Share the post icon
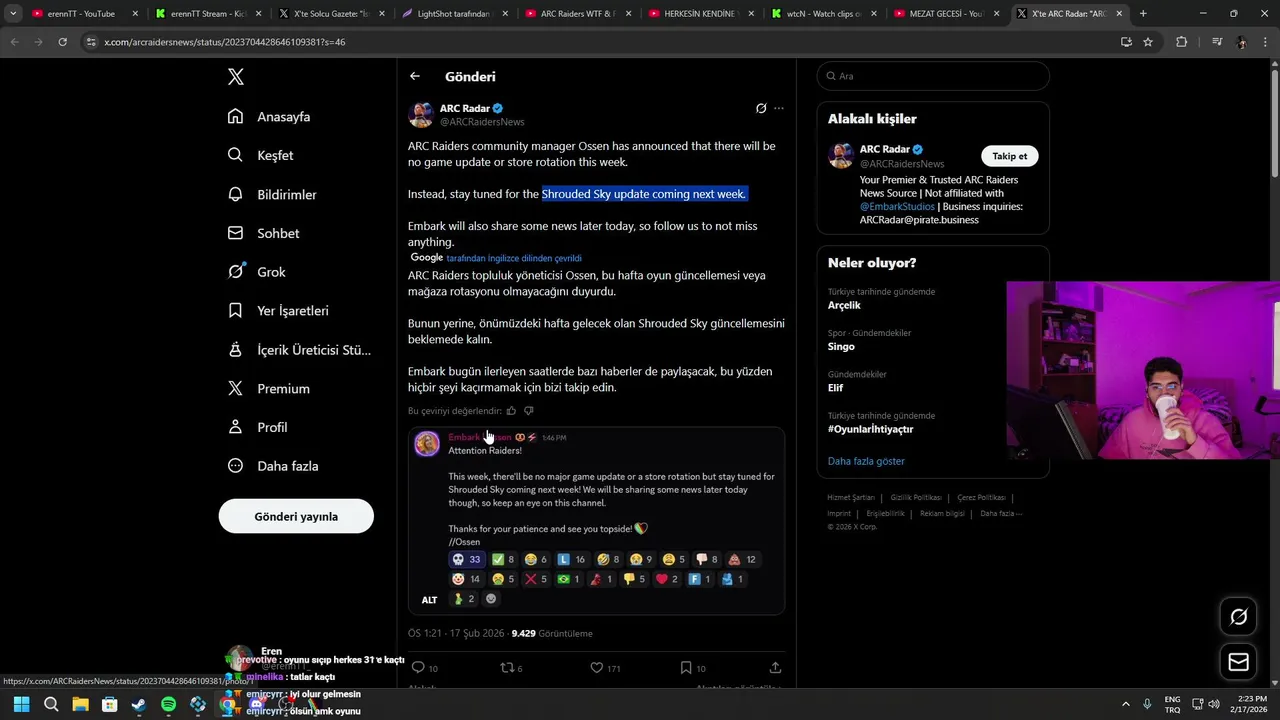1280x720 pixels. (775, 668)
